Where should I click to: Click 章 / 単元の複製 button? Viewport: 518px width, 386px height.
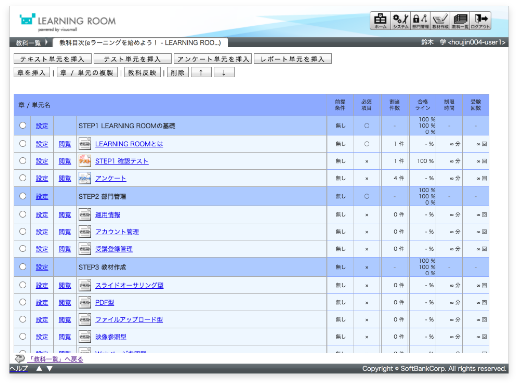pos(87,72)
